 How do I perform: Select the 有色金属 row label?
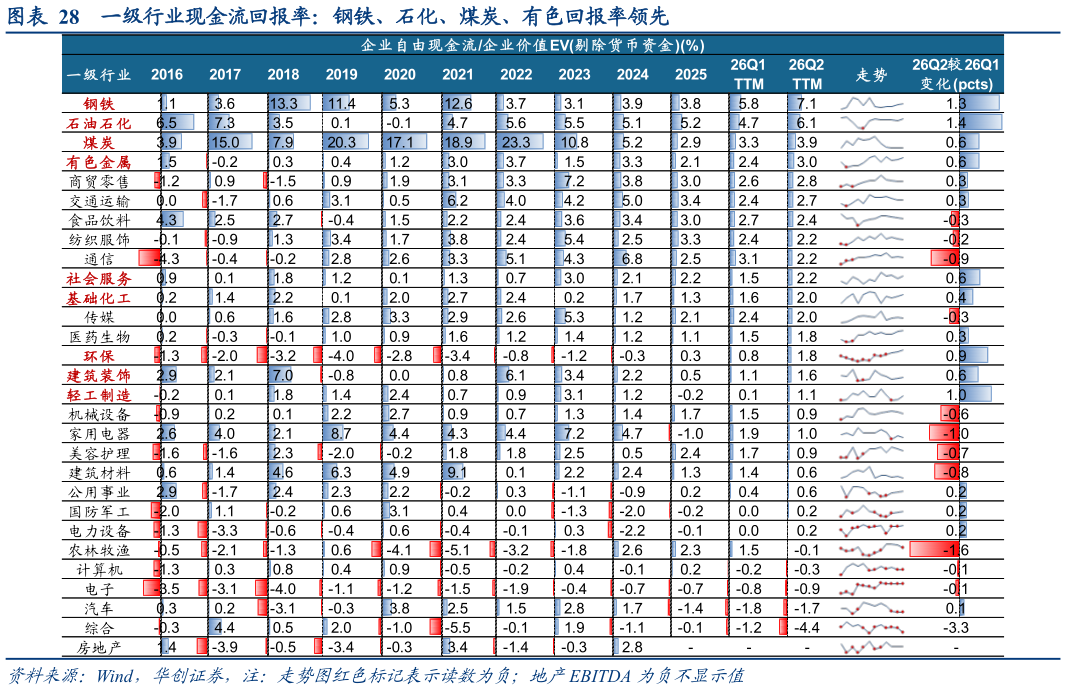tap(99, 162)
